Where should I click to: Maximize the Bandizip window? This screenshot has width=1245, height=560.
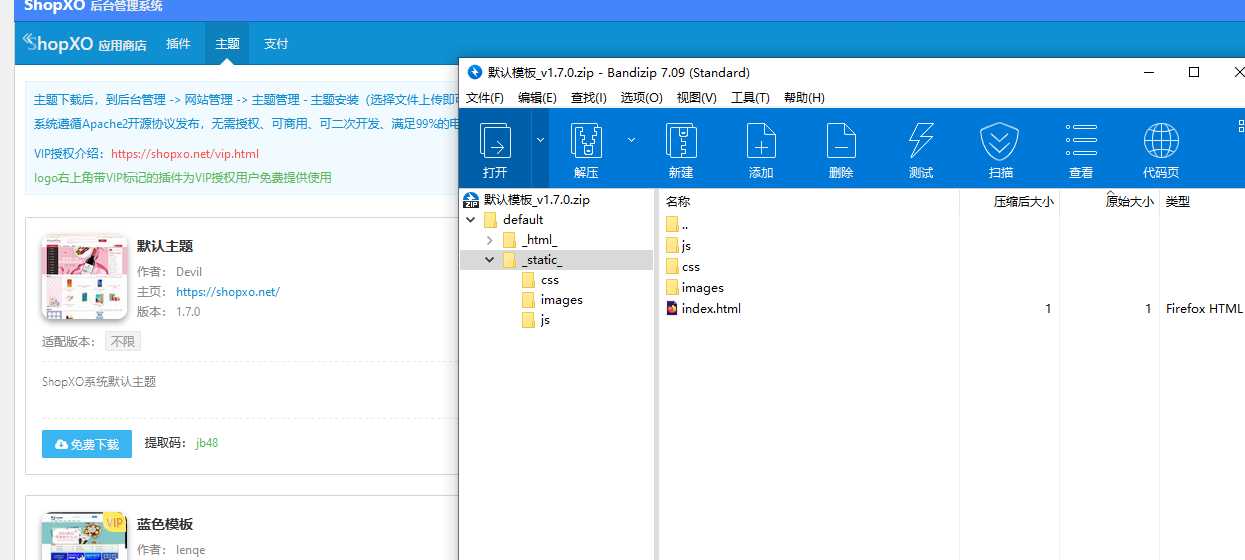pyautogui.click(x=1193, y=72)
